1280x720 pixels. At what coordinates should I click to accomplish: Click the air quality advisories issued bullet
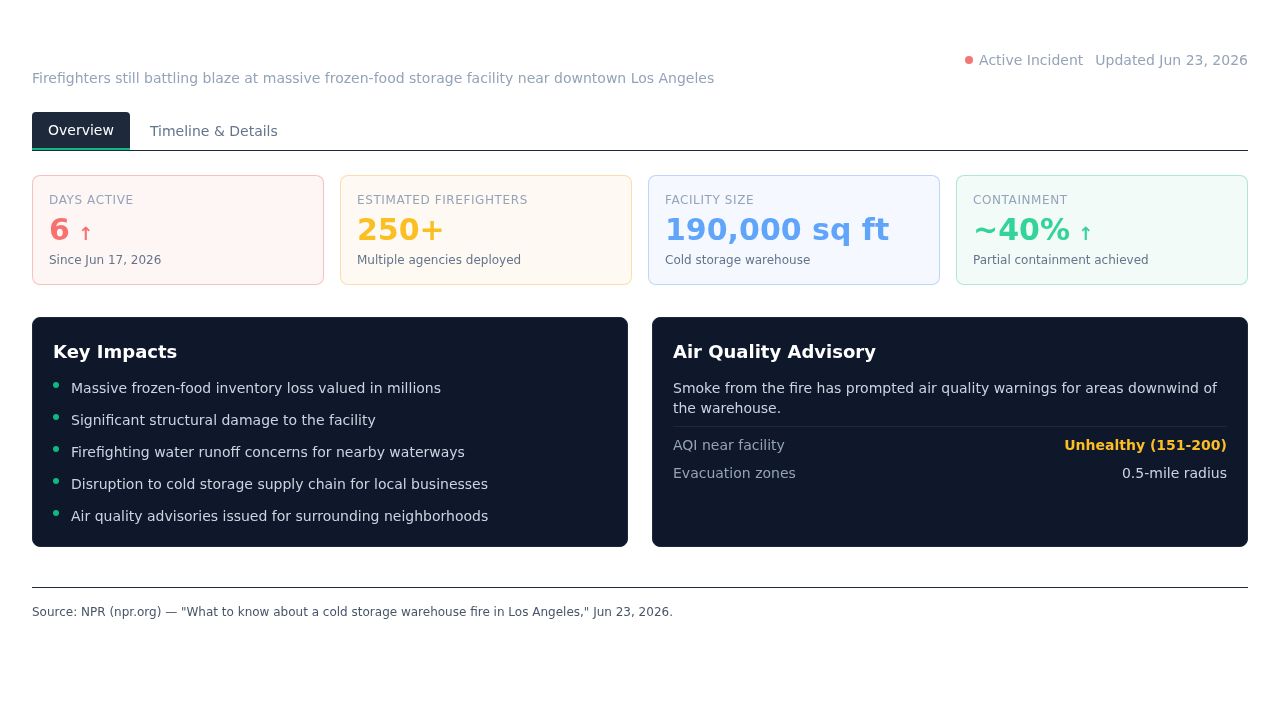pos(279,516)
